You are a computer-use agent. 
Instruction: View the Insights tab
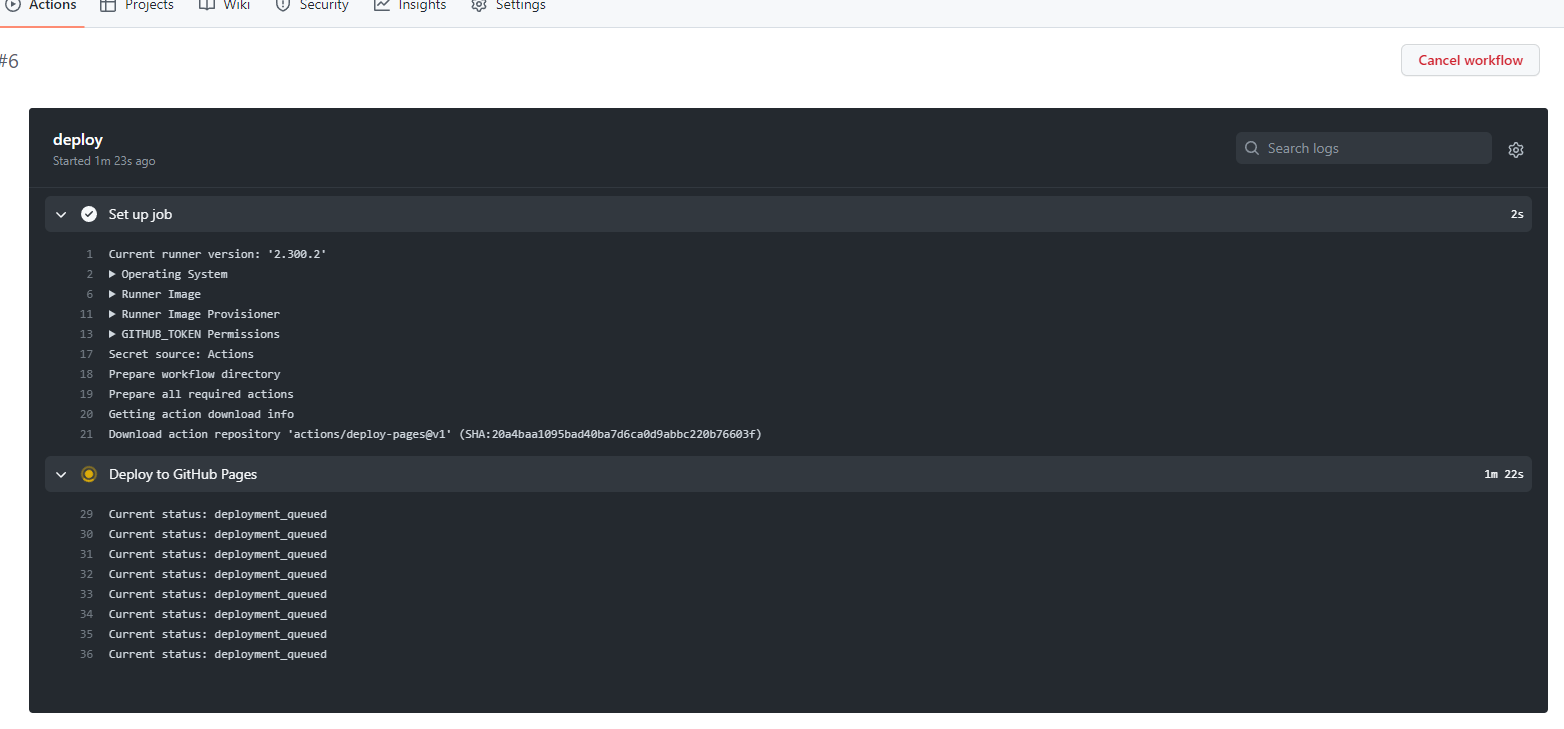click(x=410, y=6)
